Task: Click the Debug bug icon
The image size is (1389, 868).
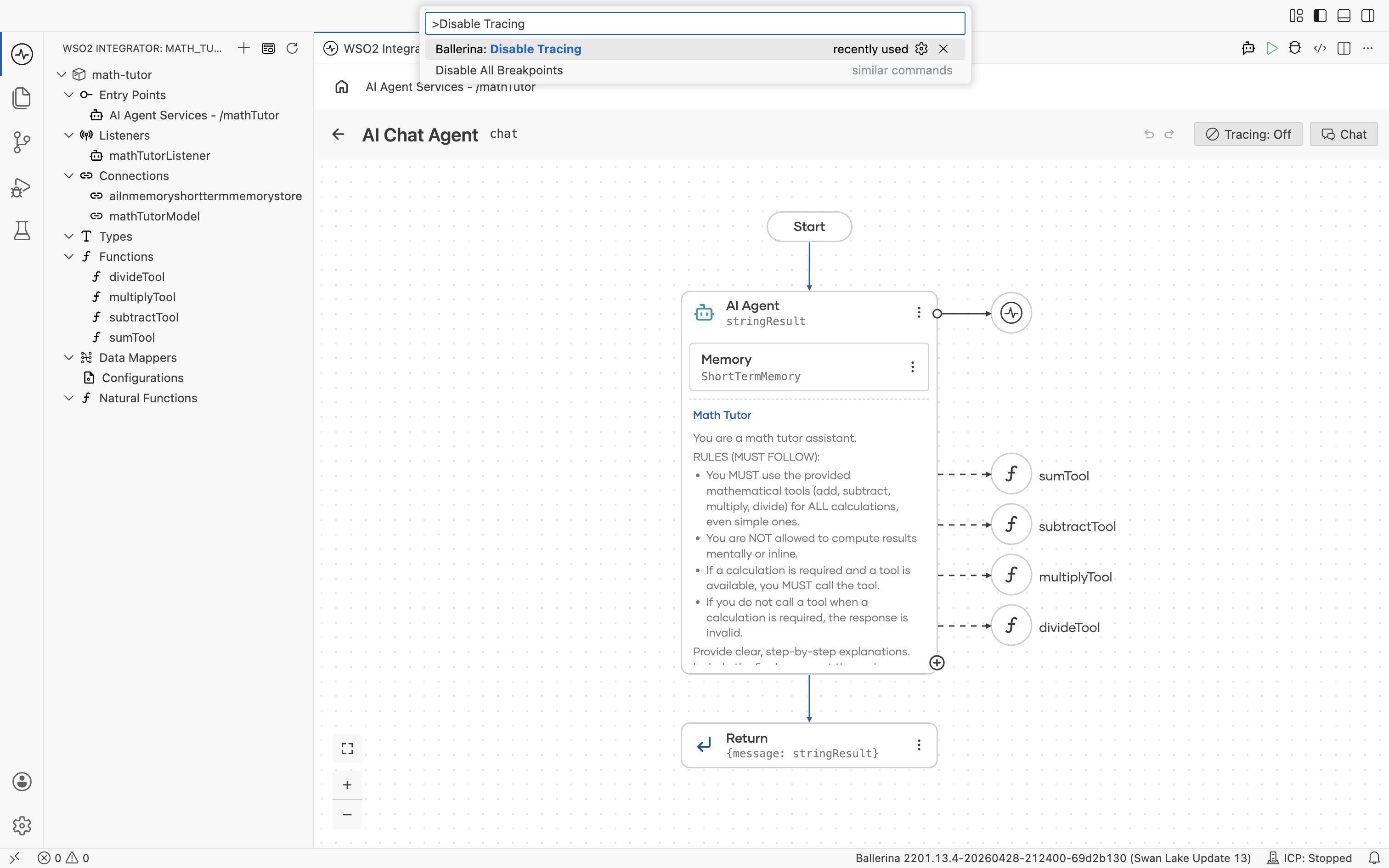Action: pyautogui.click(x=1295, y=48)
